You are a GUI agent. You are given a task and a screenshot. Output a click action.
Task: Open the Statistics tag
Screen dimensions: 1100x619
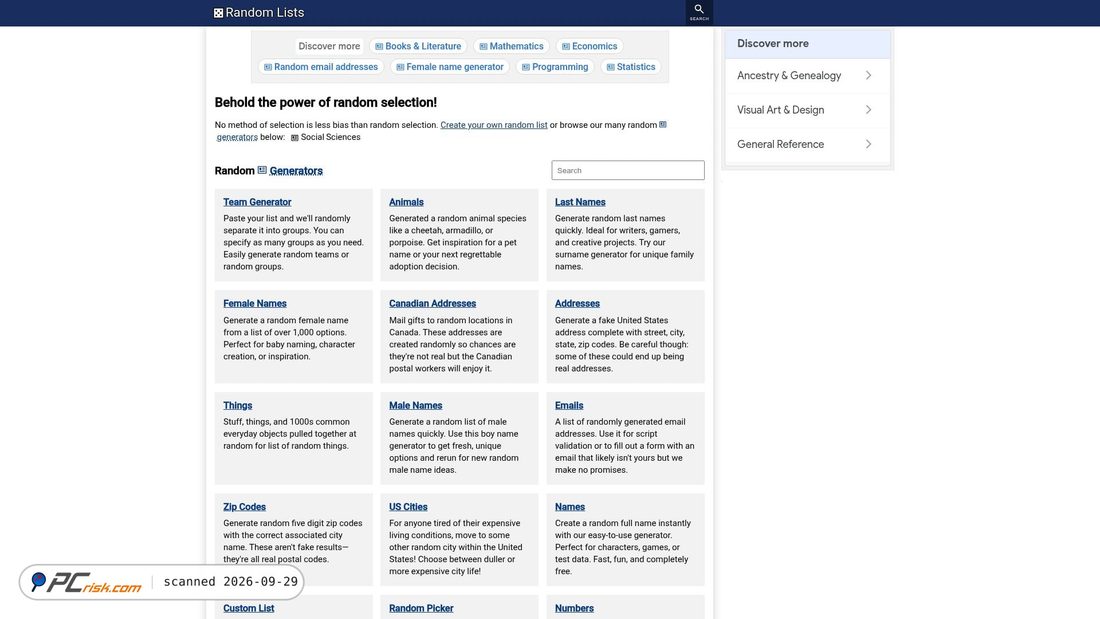coord(631,67)
